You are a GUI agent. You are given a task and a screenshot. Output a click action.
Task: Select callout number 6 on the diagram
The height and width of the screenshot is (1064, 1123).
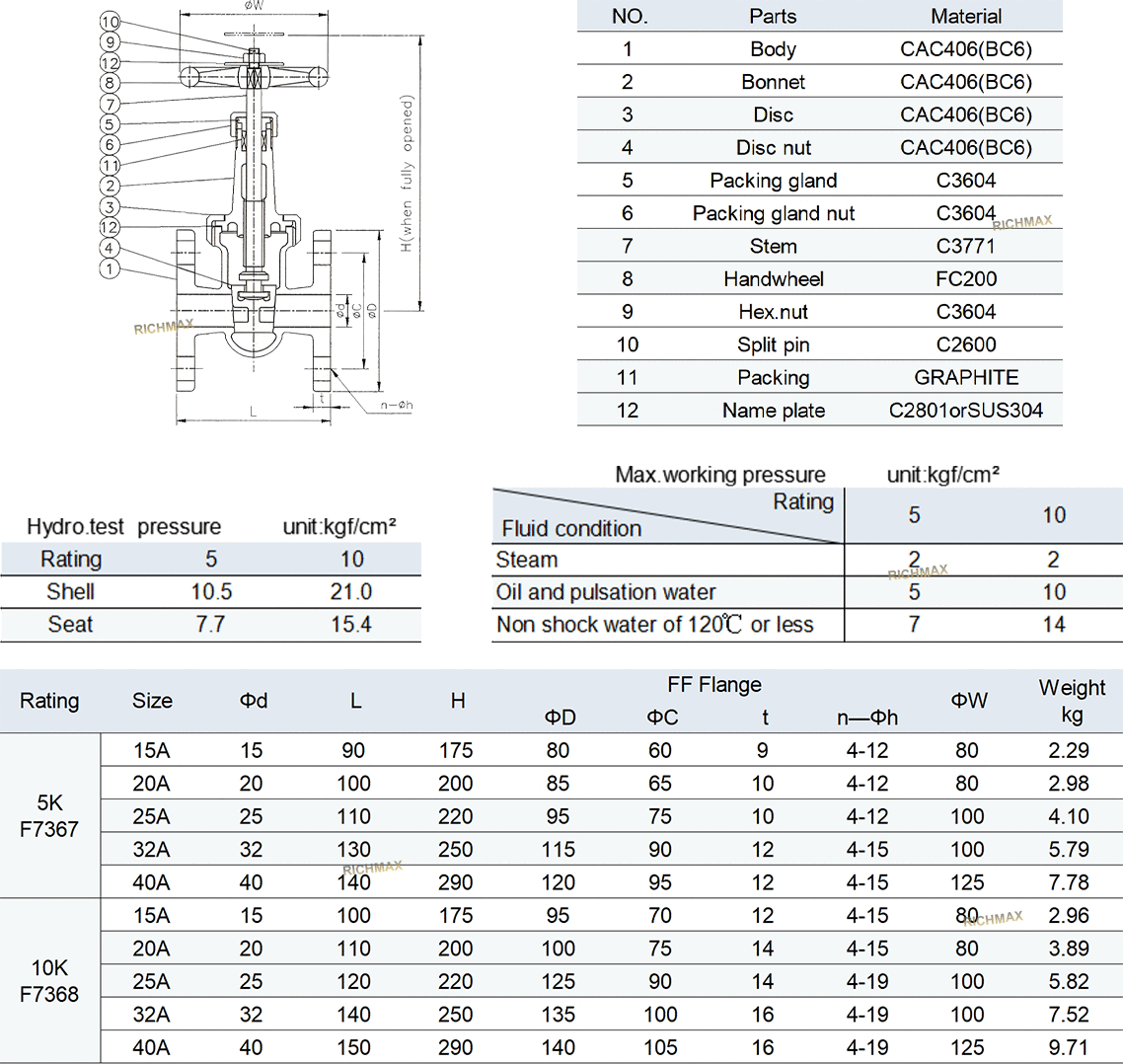110,145
